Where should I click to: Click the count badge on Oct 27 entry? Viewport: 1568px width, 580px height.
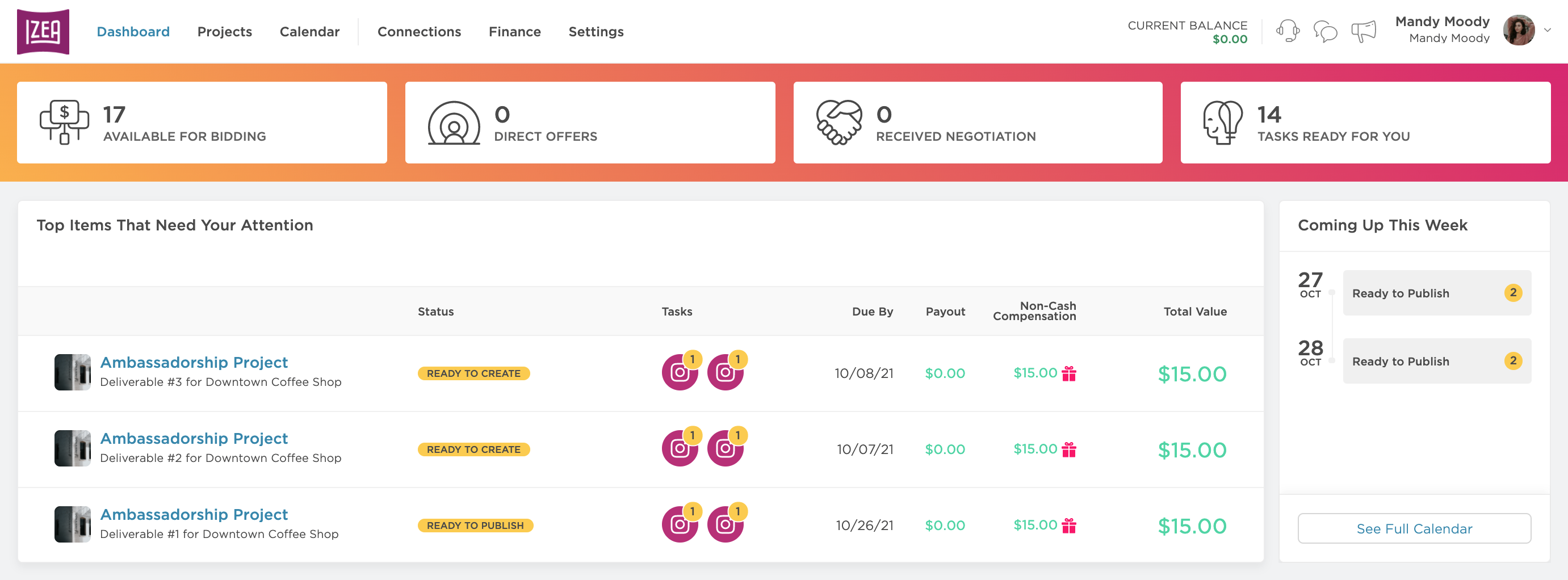click(1512, 293)
